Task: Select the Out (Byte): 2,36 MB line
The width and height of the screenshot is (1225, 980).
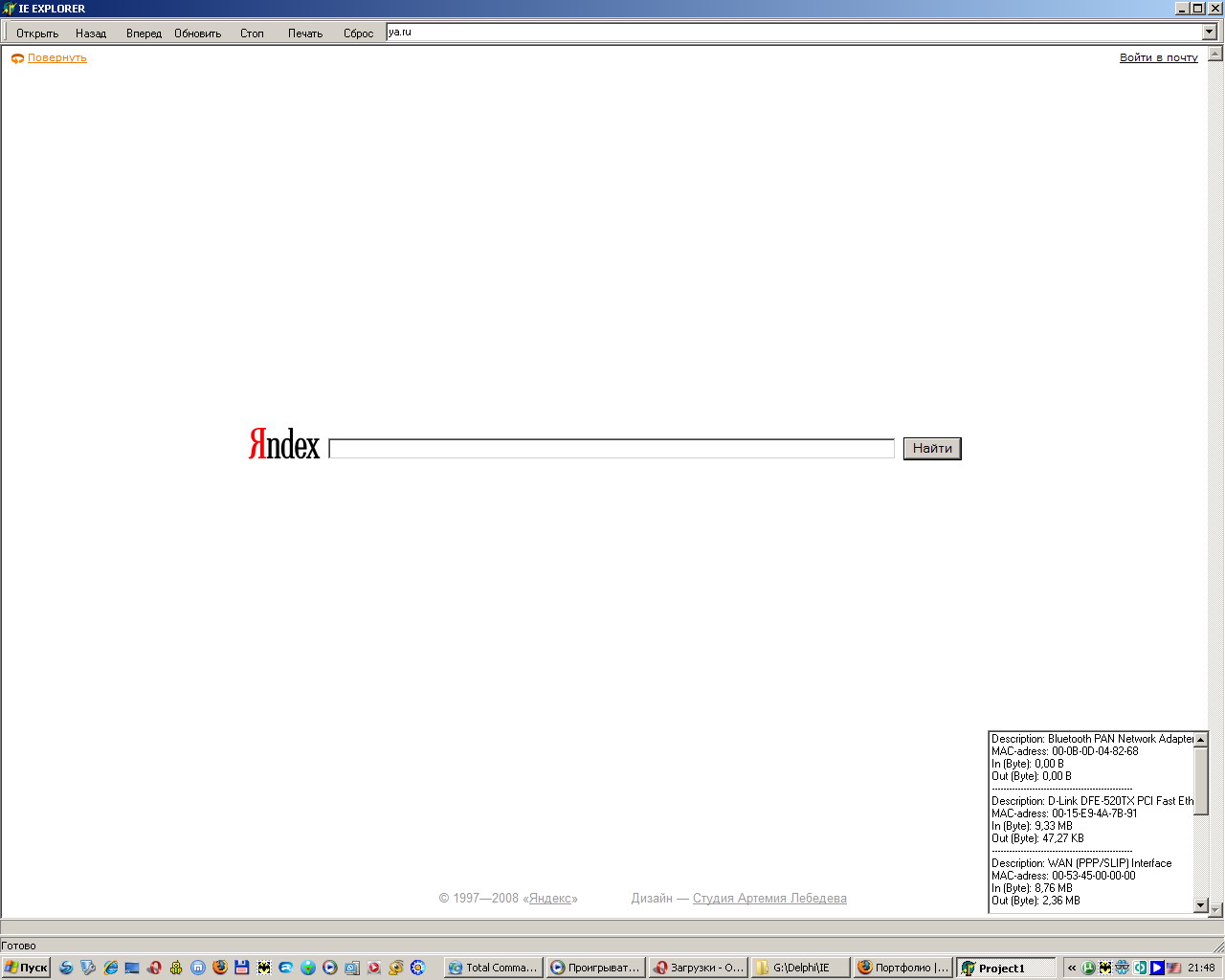Action: point(1036,901)
